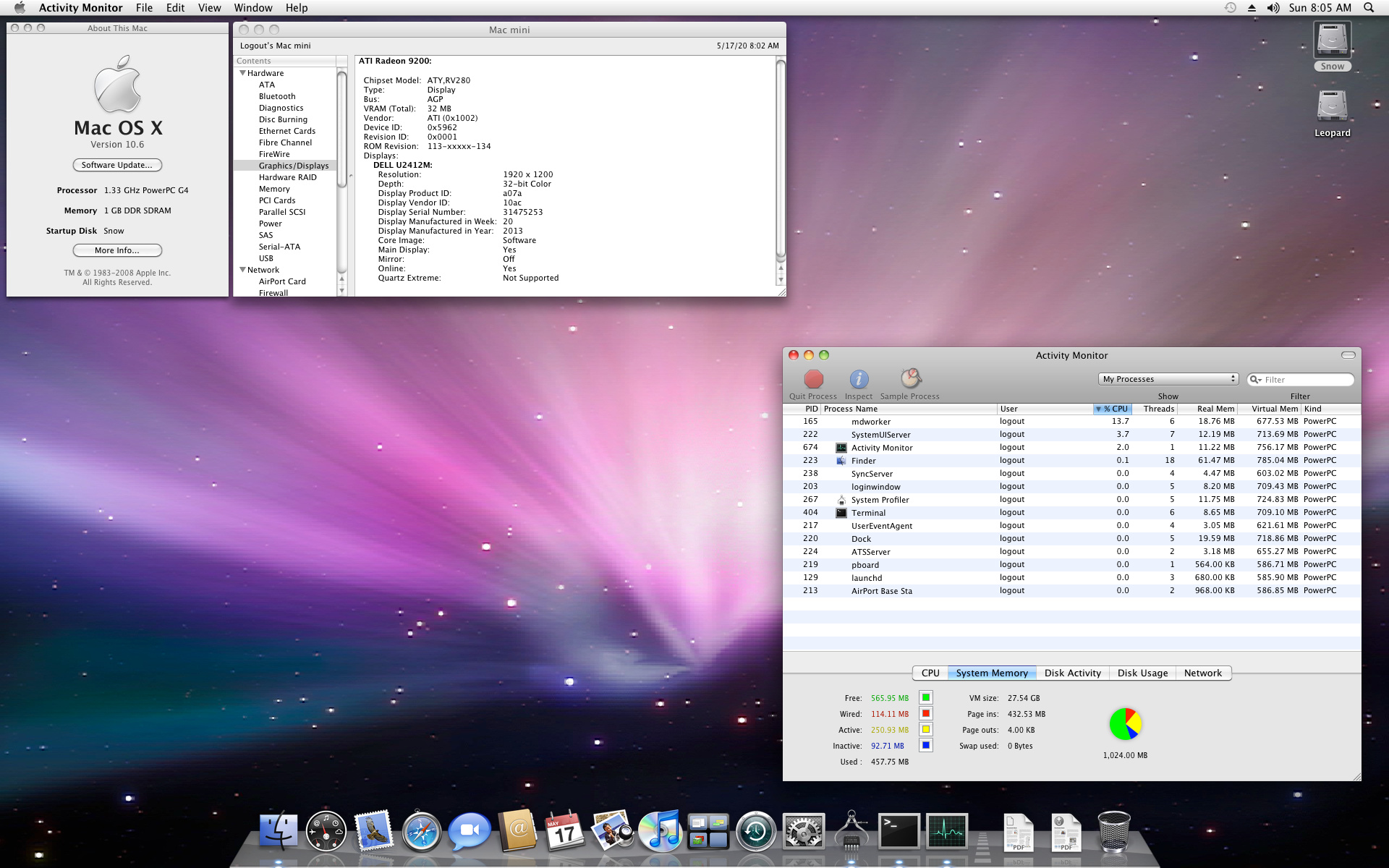Switch to the Disk Activity tab
This screenshot has height=868, width=1389.
tap(1072, 673)
